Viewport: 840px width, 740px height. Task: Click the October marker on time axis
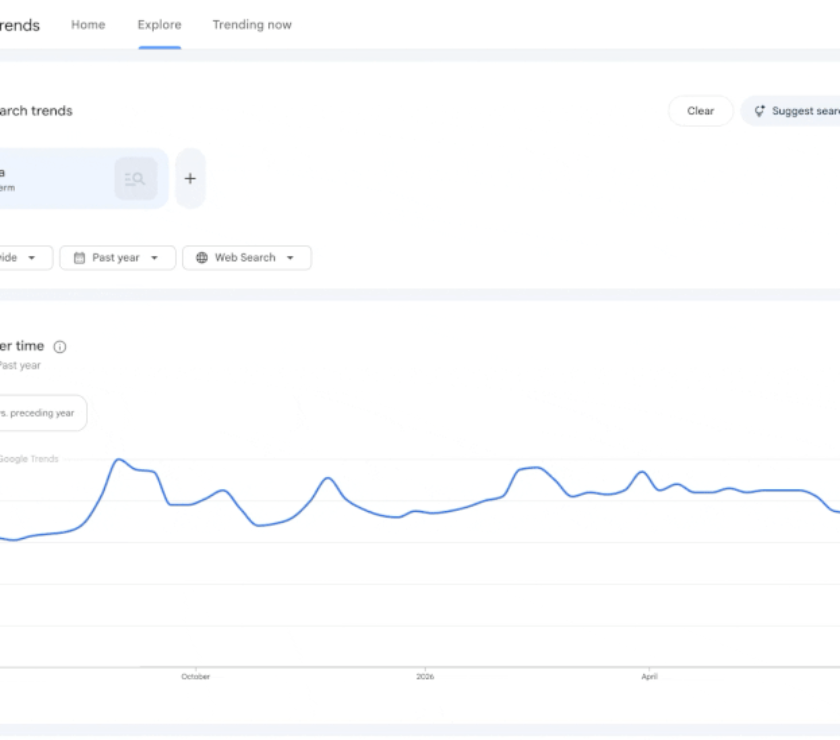click(196, 676)
